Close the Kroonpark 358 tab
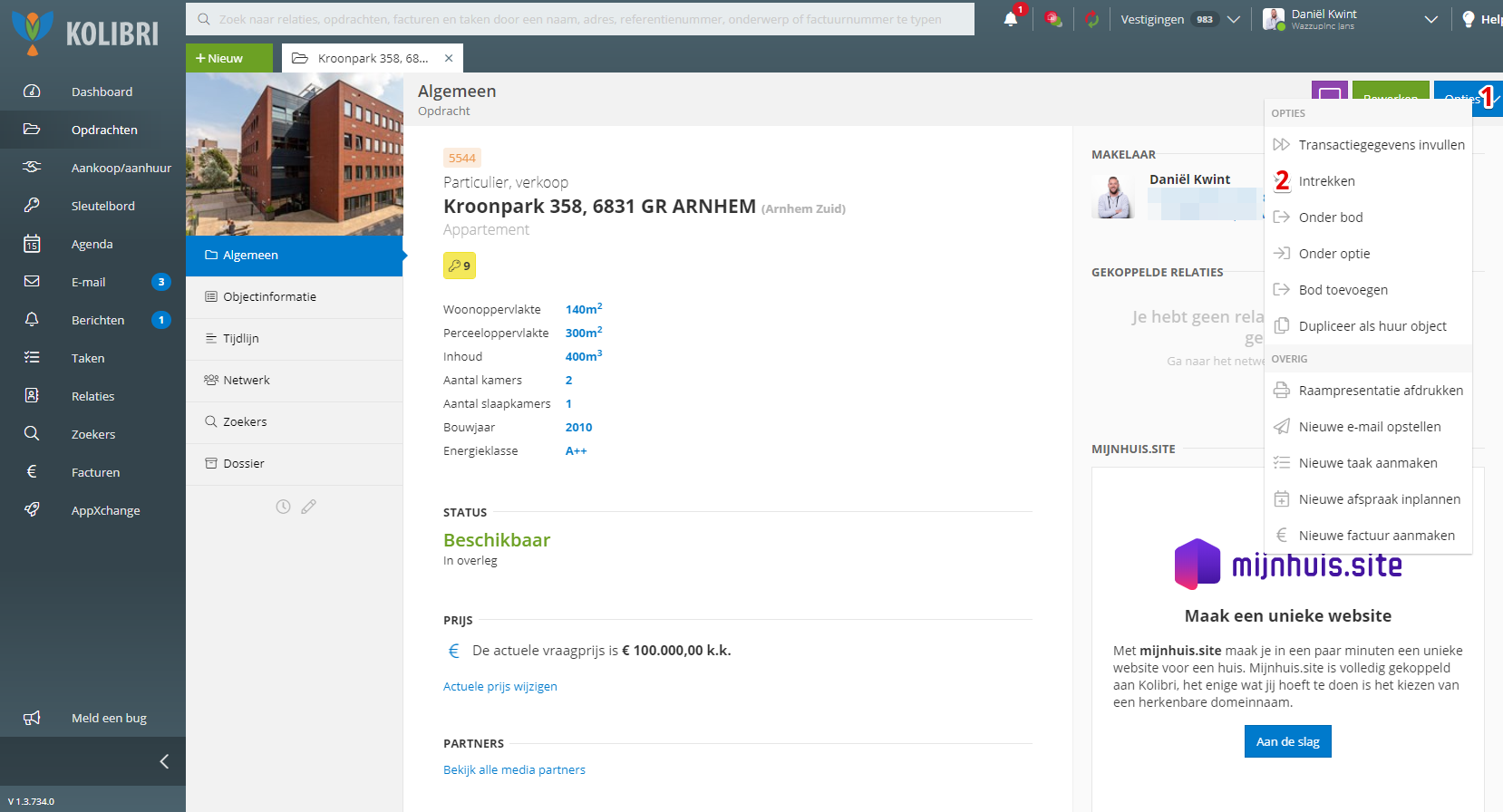Screen dimensions: 1503x812 point(449,58)
